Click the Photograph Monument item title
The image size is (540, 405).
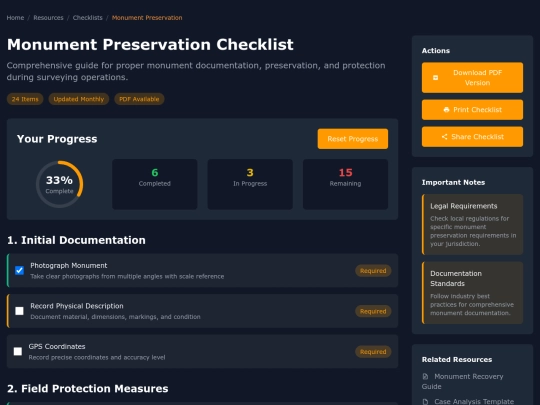tap(69, 266)
